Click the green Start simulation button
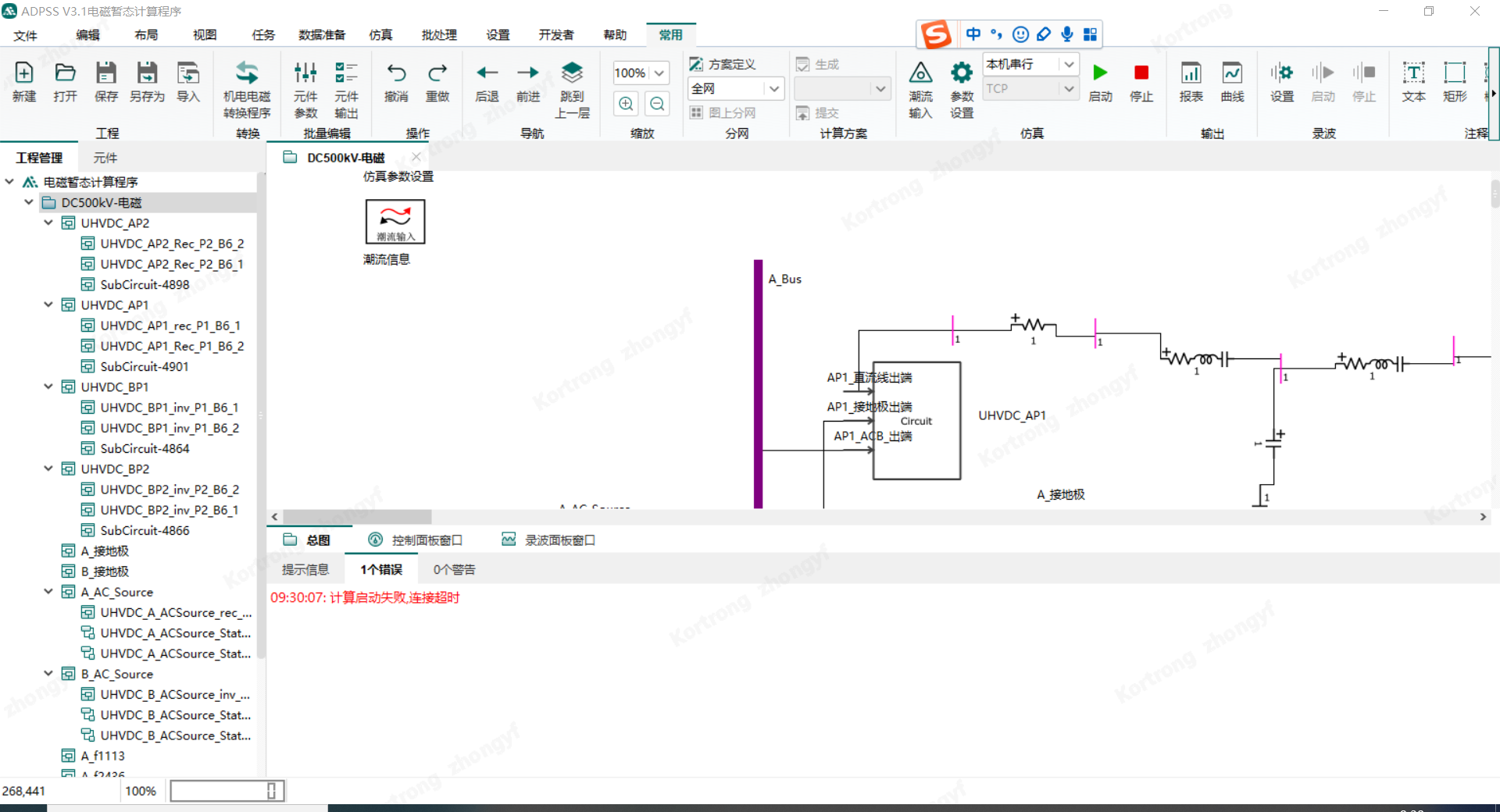The width and height of the screenshot is (1500, 812). [1100, 73]
